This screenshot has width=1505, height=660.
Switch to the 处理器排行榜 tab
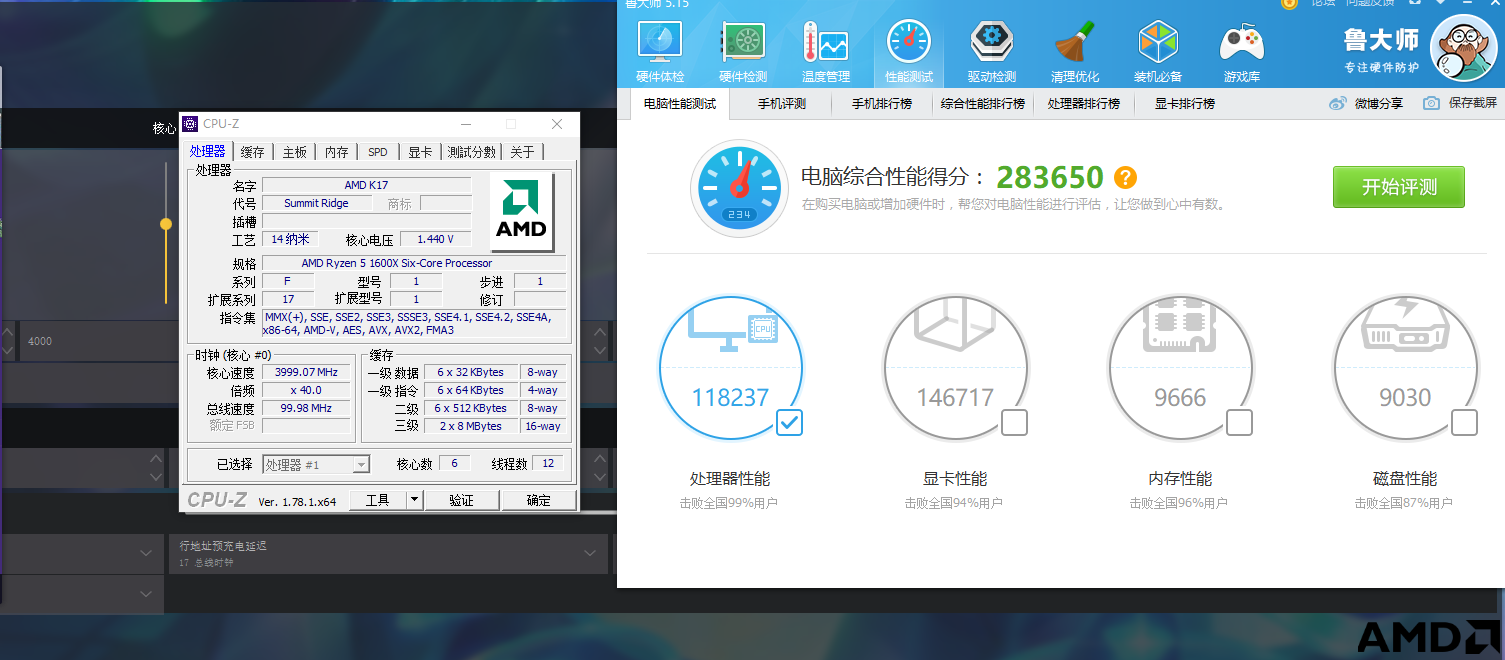(1084, 104)
